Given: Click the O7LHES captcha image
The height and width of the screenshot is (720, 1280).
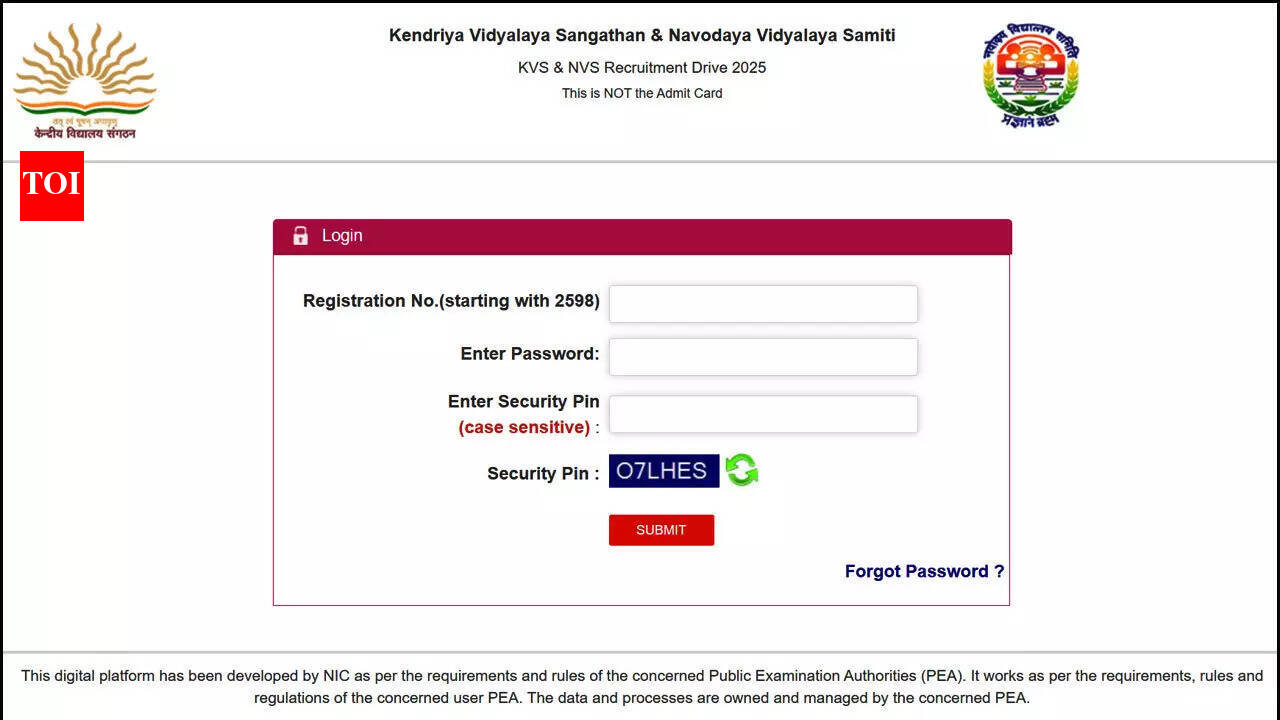Looking at the screenshot, I should pyautogui.click(x=663, y=471).
